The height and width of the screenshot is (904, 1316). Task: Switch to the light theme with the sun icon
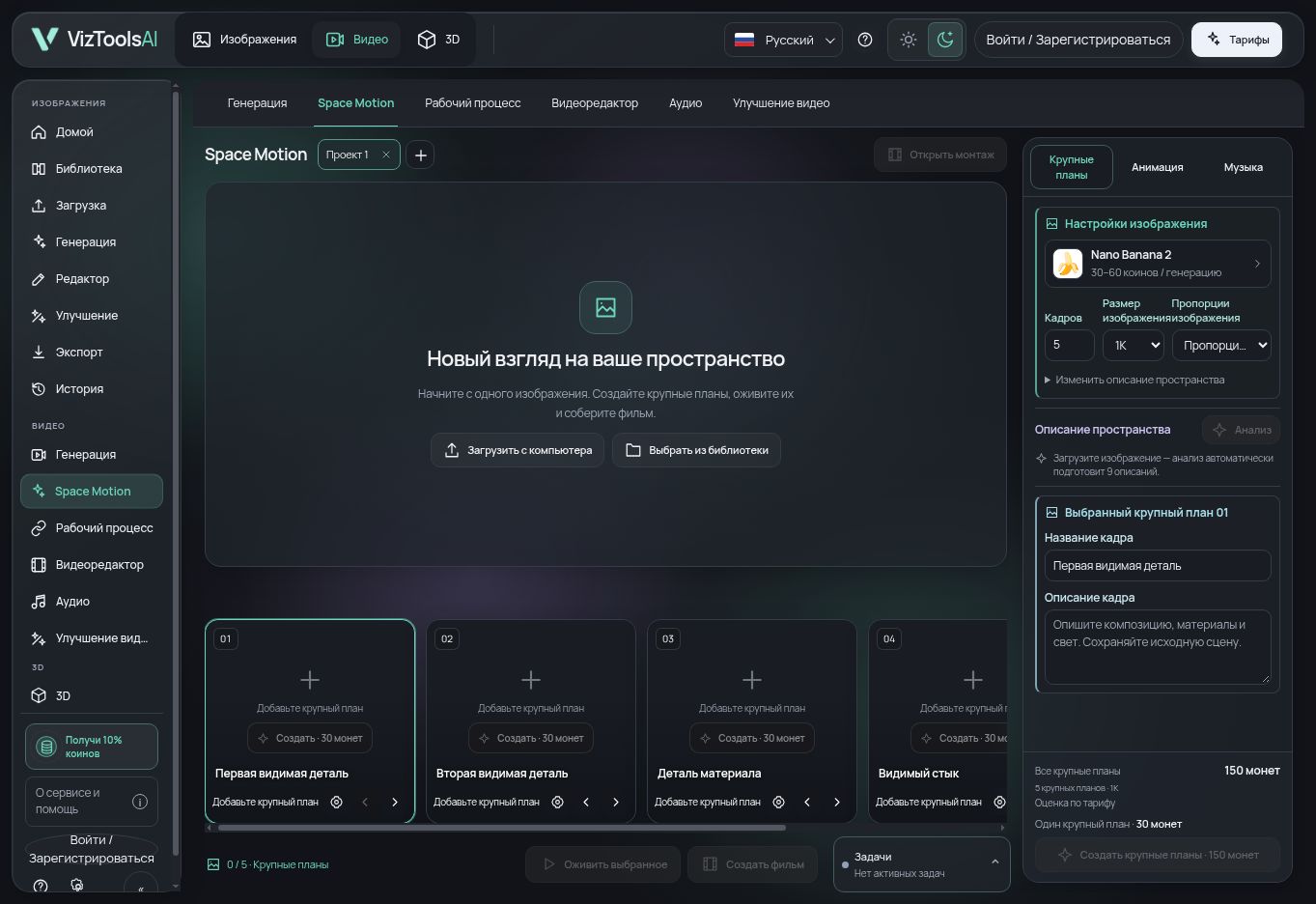pos(909,40)
